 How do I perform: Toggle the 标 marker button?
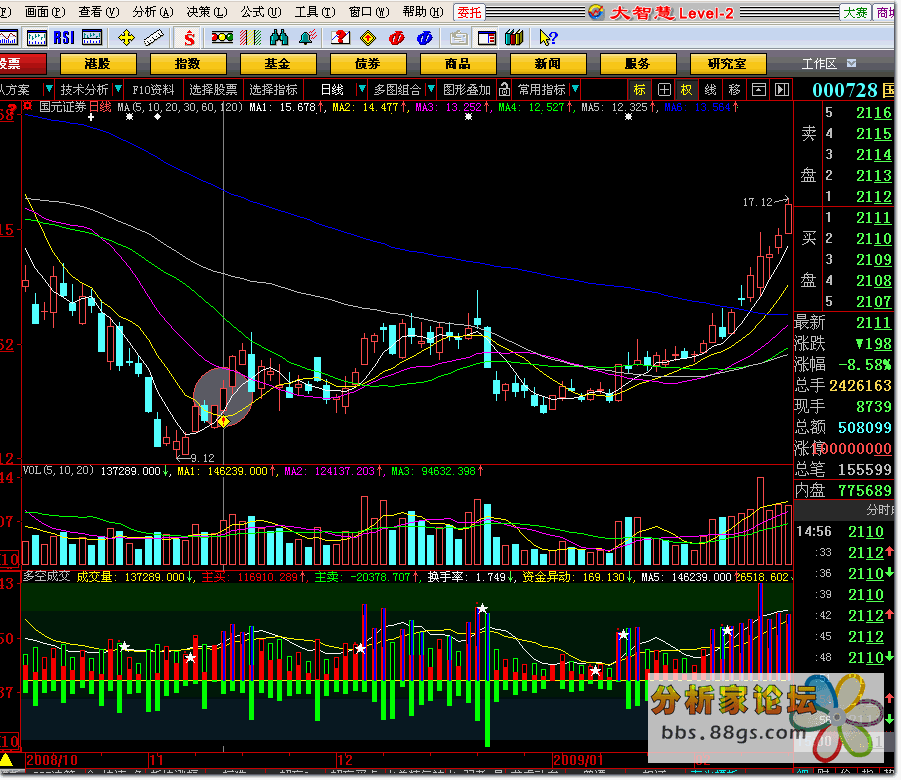coord(640,90)
